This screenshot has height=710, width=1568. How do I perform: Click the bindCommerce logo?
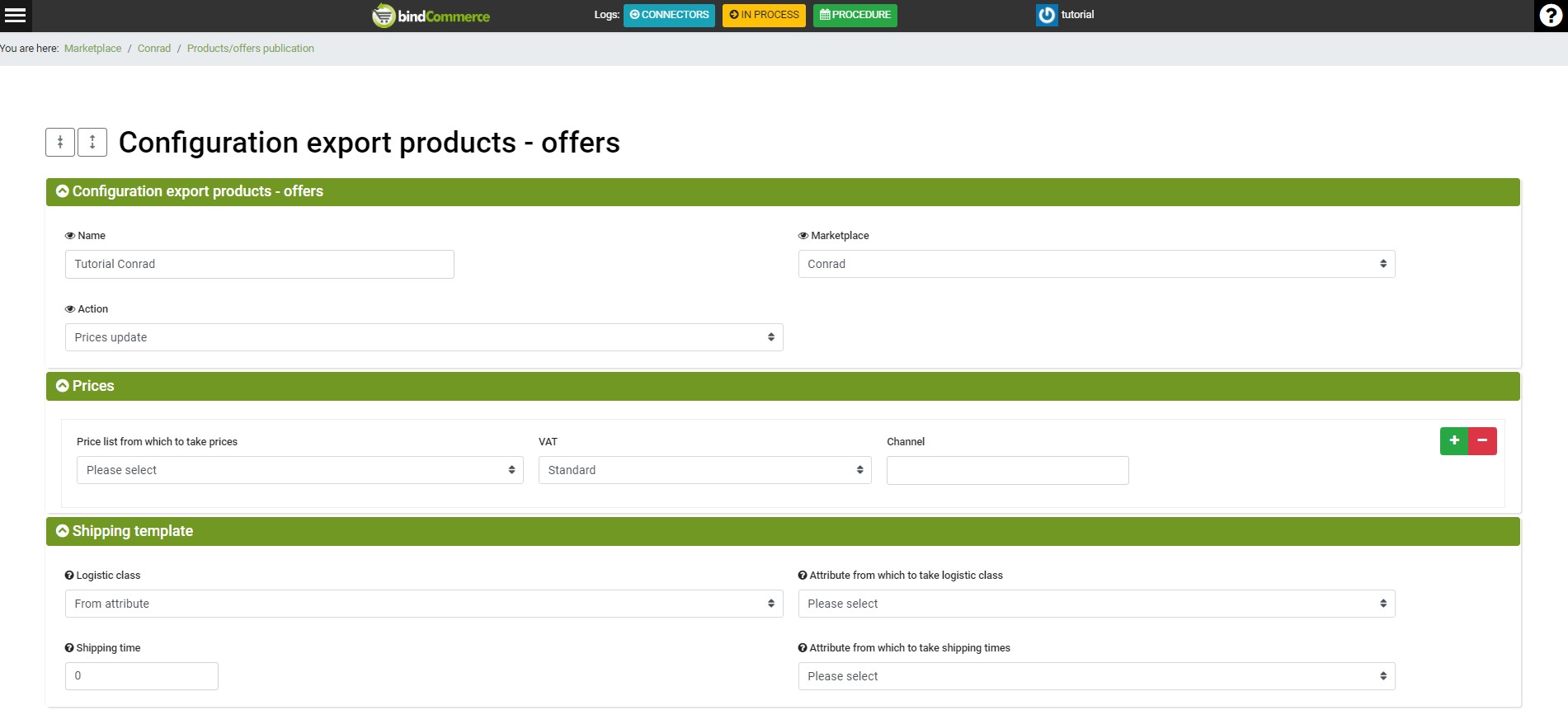pos(431,16)
